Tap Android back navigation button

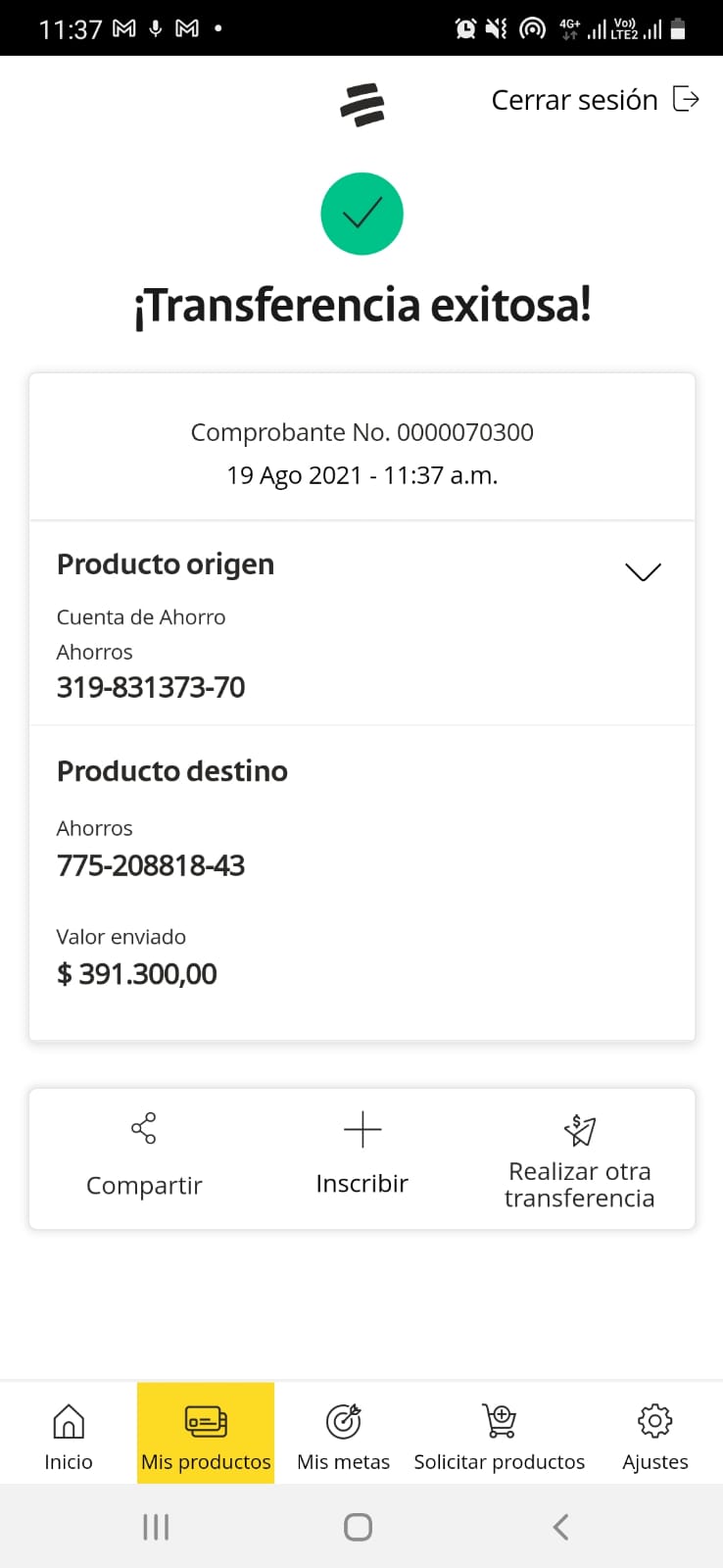point(560,1527)
